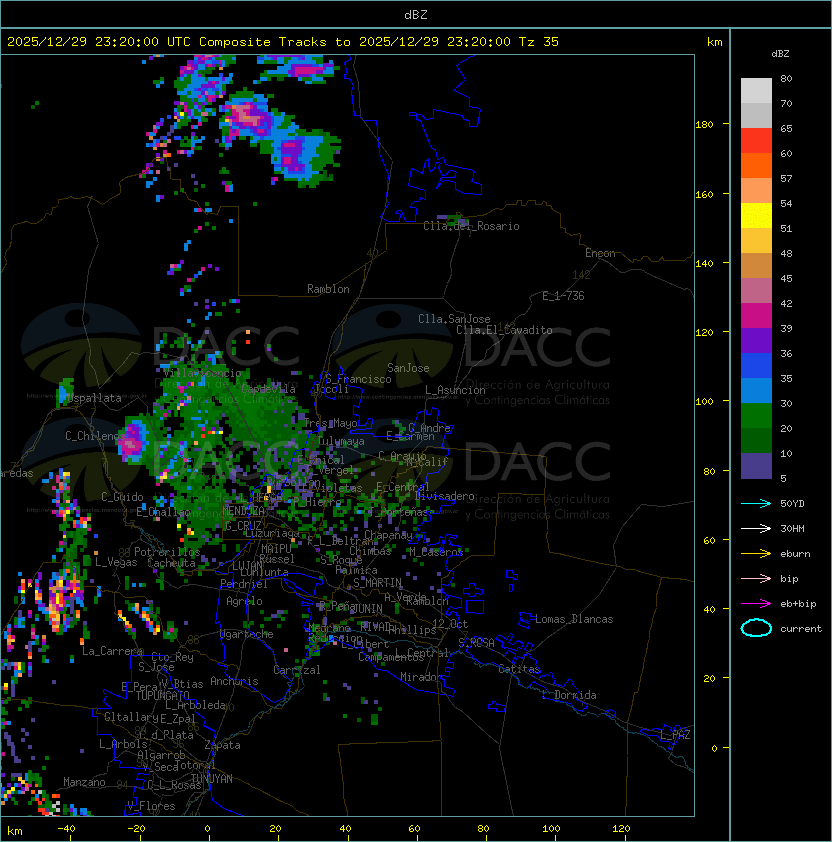Click the 'L_Vegas' map label
832x842 pixels.
(x=116, y=562)
